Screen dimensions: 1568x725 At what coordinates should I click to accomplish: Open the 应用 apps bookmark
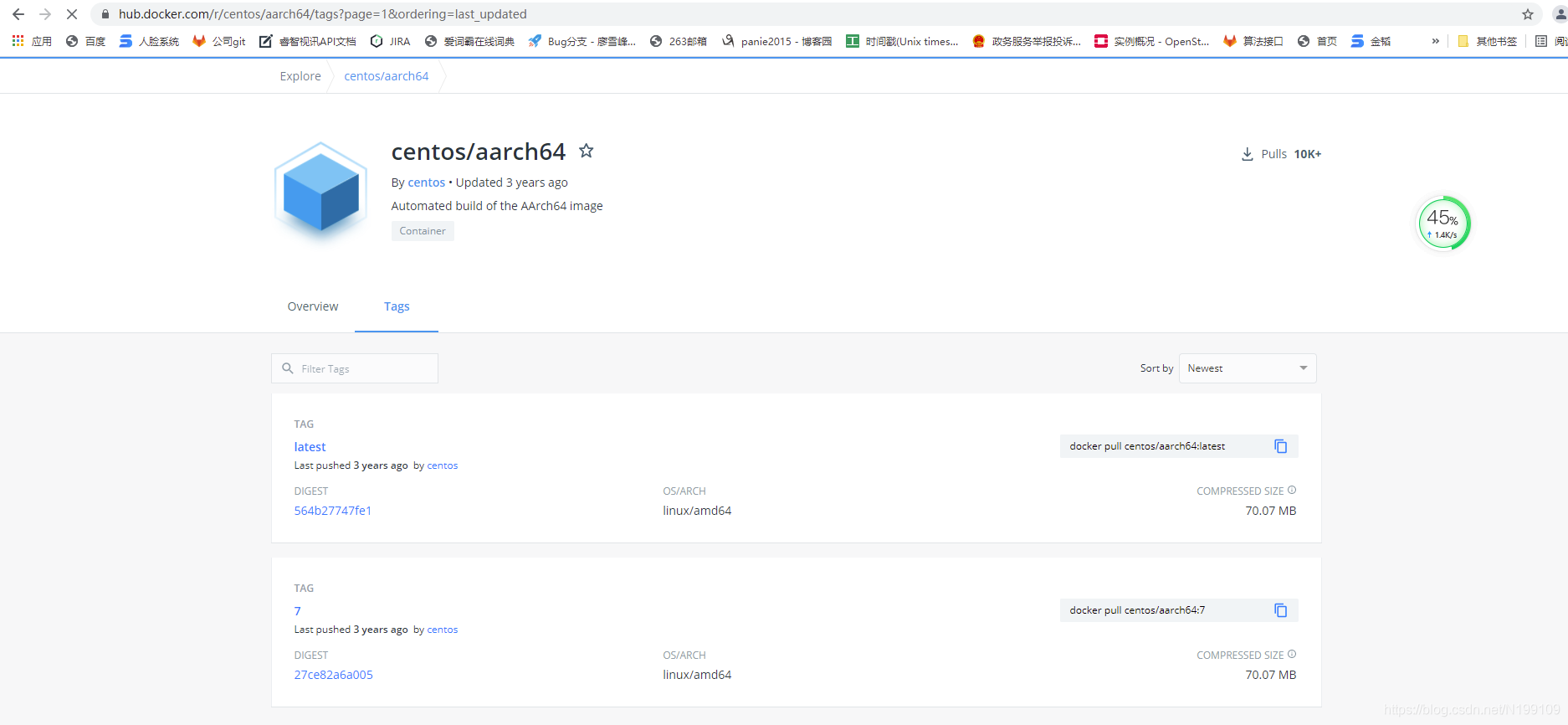tap(32, 41)
